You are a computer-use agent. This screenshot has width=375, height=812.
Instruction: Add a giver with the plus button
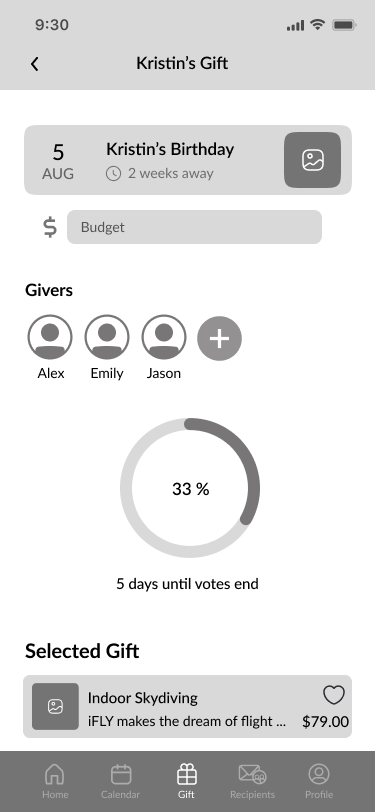[x=220, y=339]
